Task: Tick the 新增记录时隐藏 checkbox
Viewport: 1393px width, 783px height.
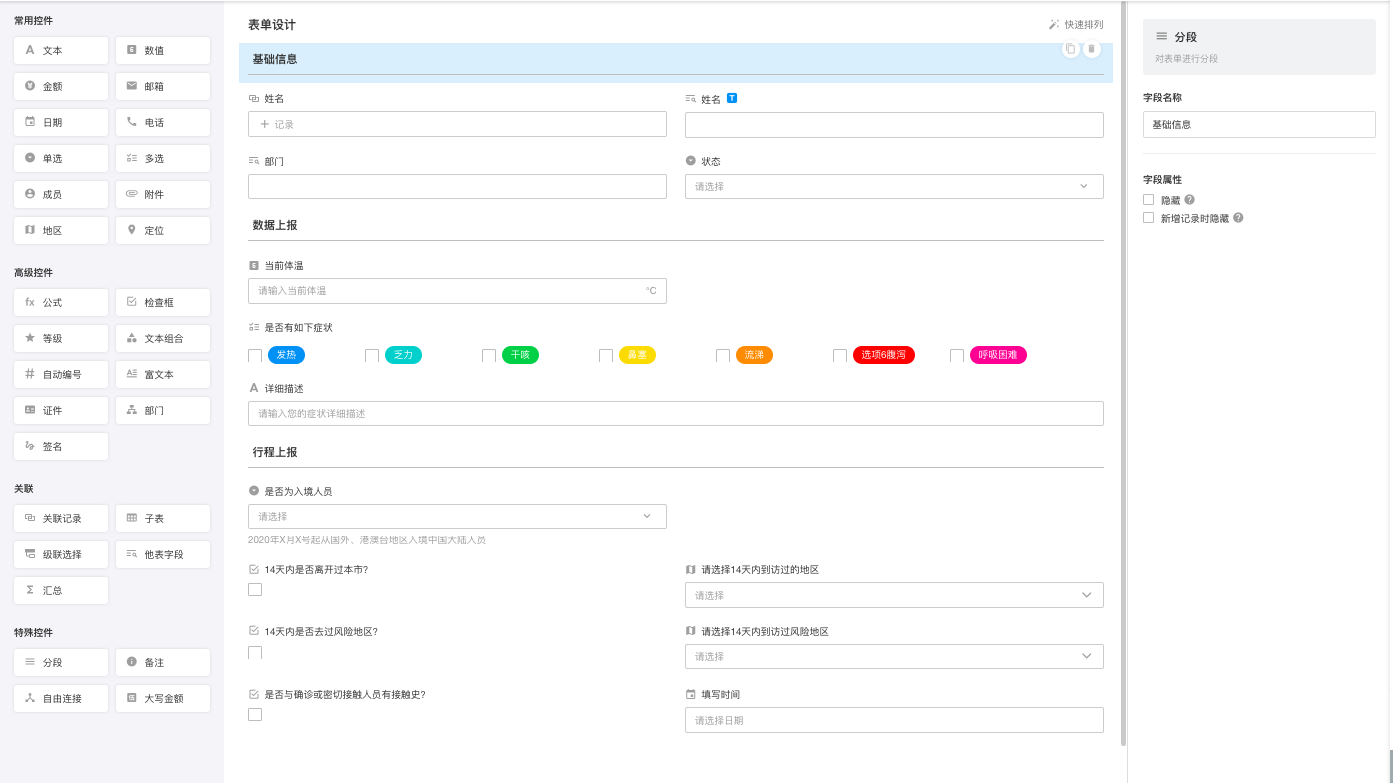Action: click(1149, 218)
